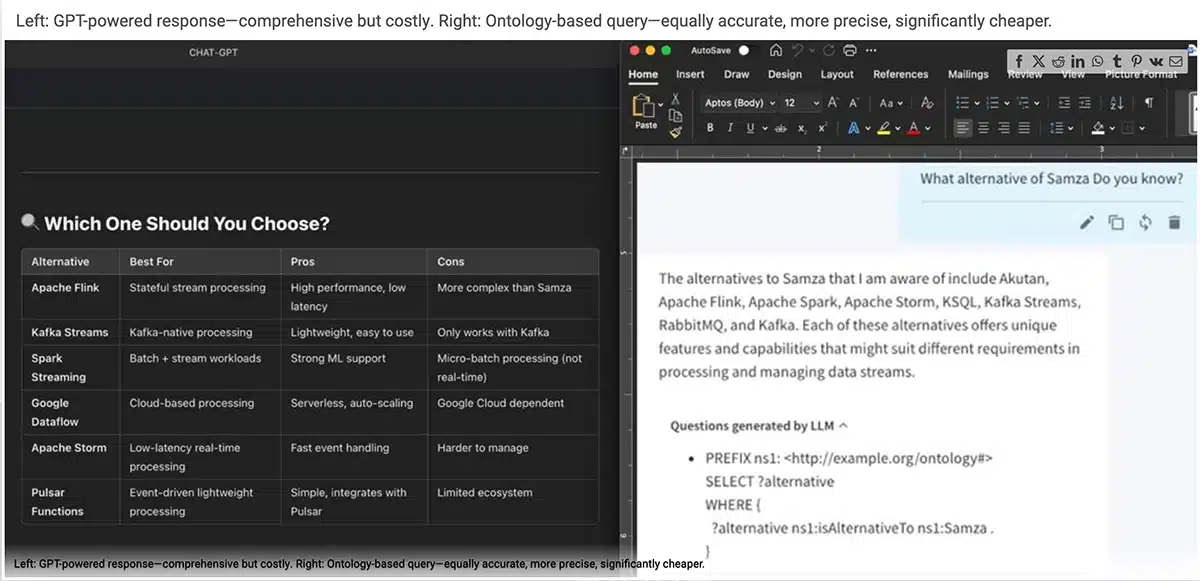Click the pencil edit icon under the question

click(x=1087, y=222)
